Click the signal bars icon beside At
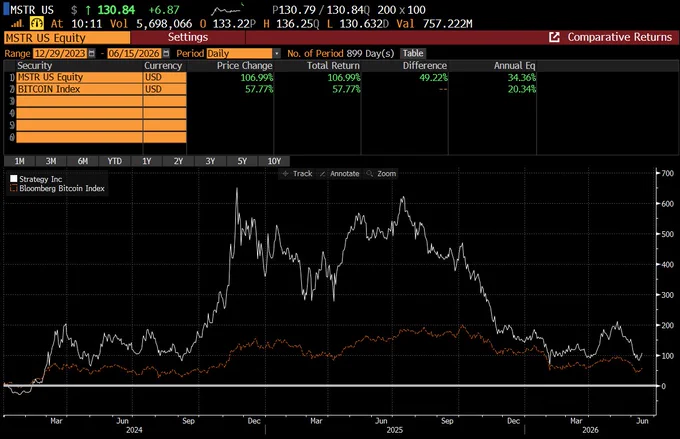The width and height of the screenshot is (680, 439). coord(17,23)
